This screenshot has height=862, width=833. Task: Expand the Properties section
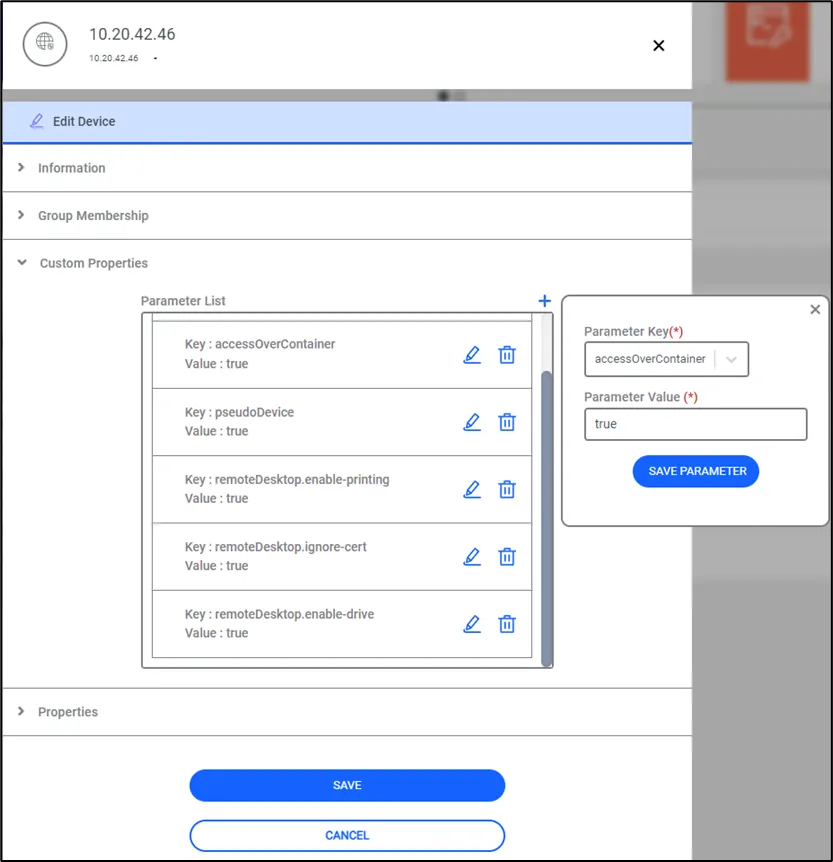click(x=347, y=712)
